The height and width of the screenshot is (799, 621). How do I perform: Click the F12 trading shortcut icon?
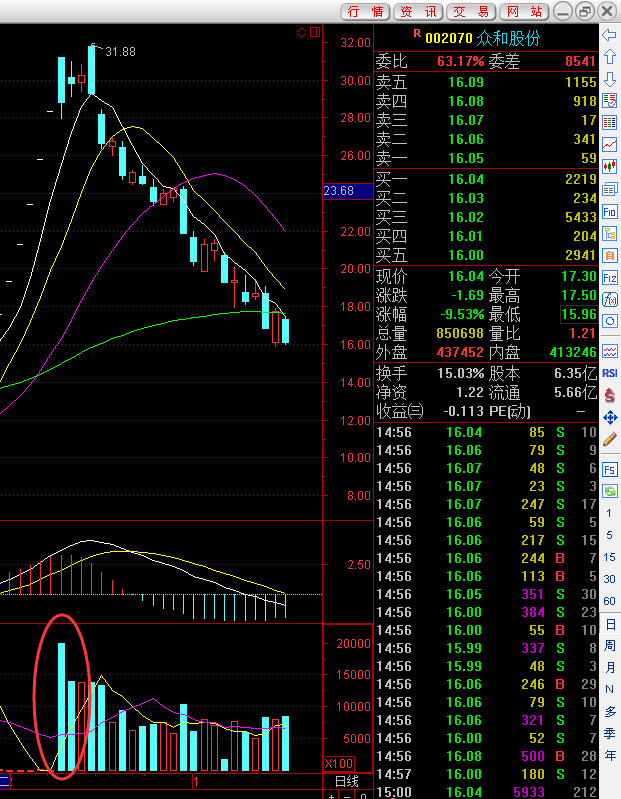coord(610,278)
